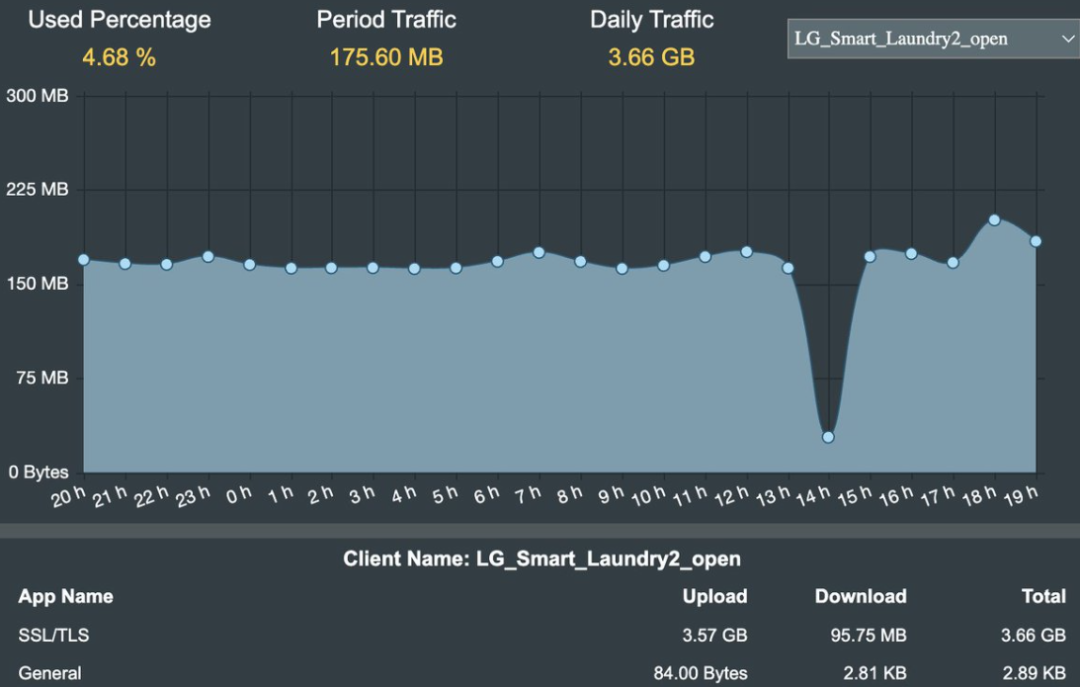Click the Total column header
The height and width of the screenshot is (687, 1080).
[x=1043, y=596]
